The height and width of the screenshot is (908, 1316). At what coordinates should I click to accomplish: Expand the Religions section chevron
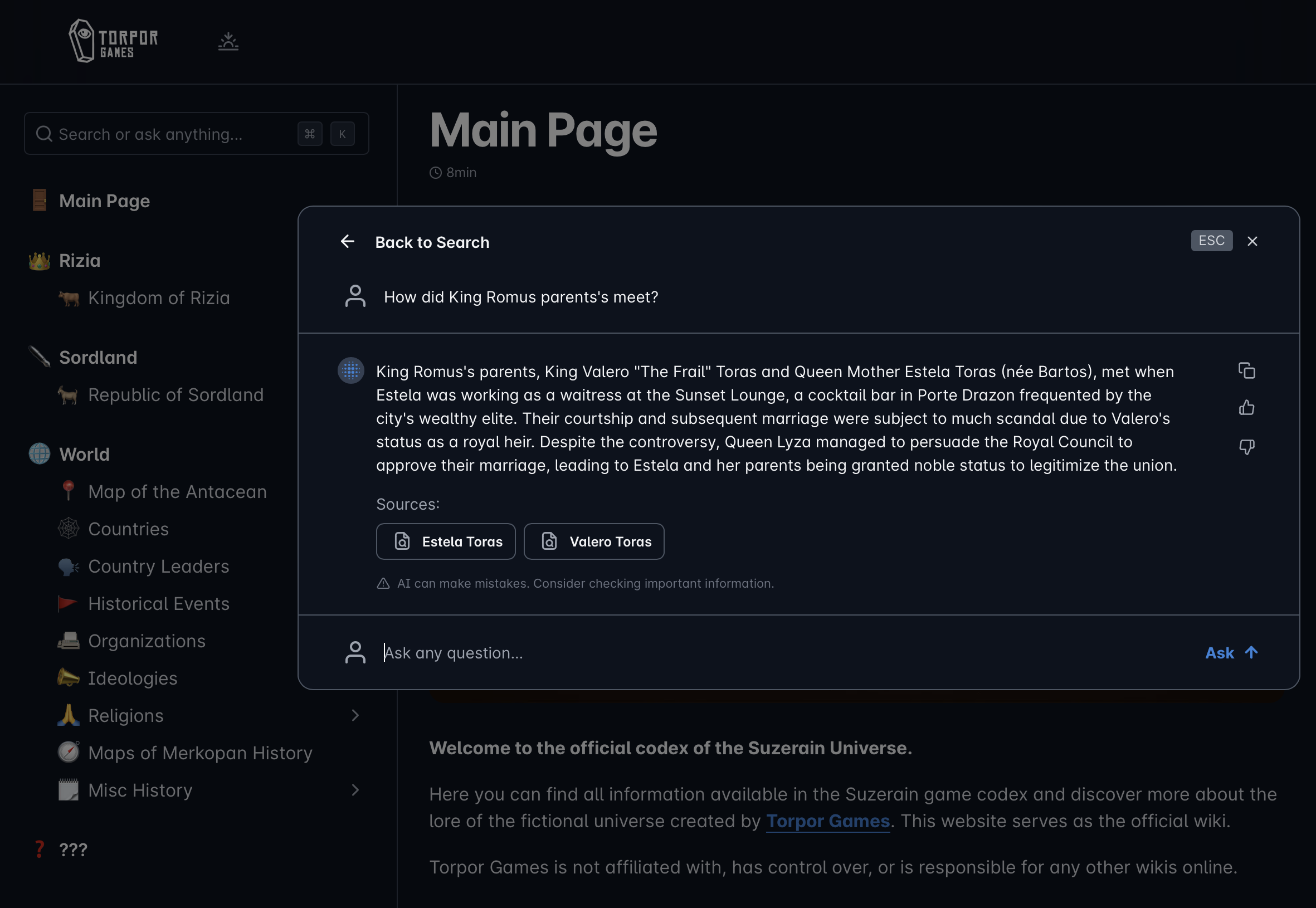(x=355, y=716)
